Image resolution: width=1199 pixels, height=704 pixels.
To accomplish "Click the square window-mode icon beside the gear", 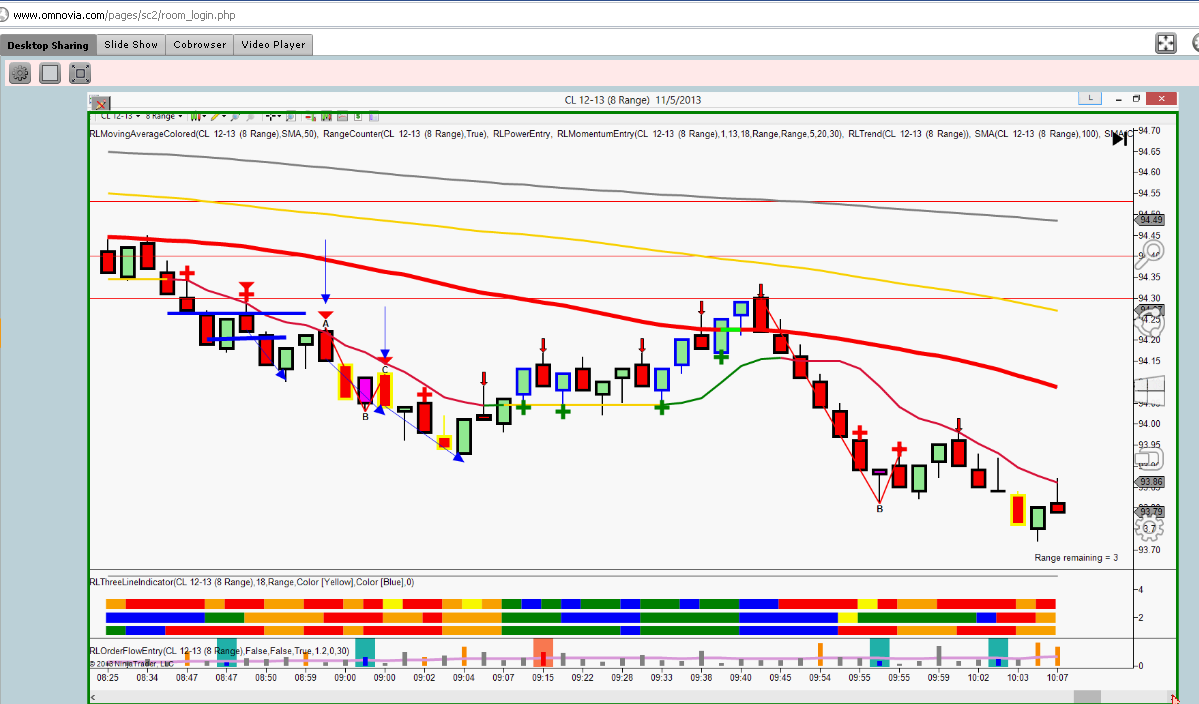I will point(50,73).
